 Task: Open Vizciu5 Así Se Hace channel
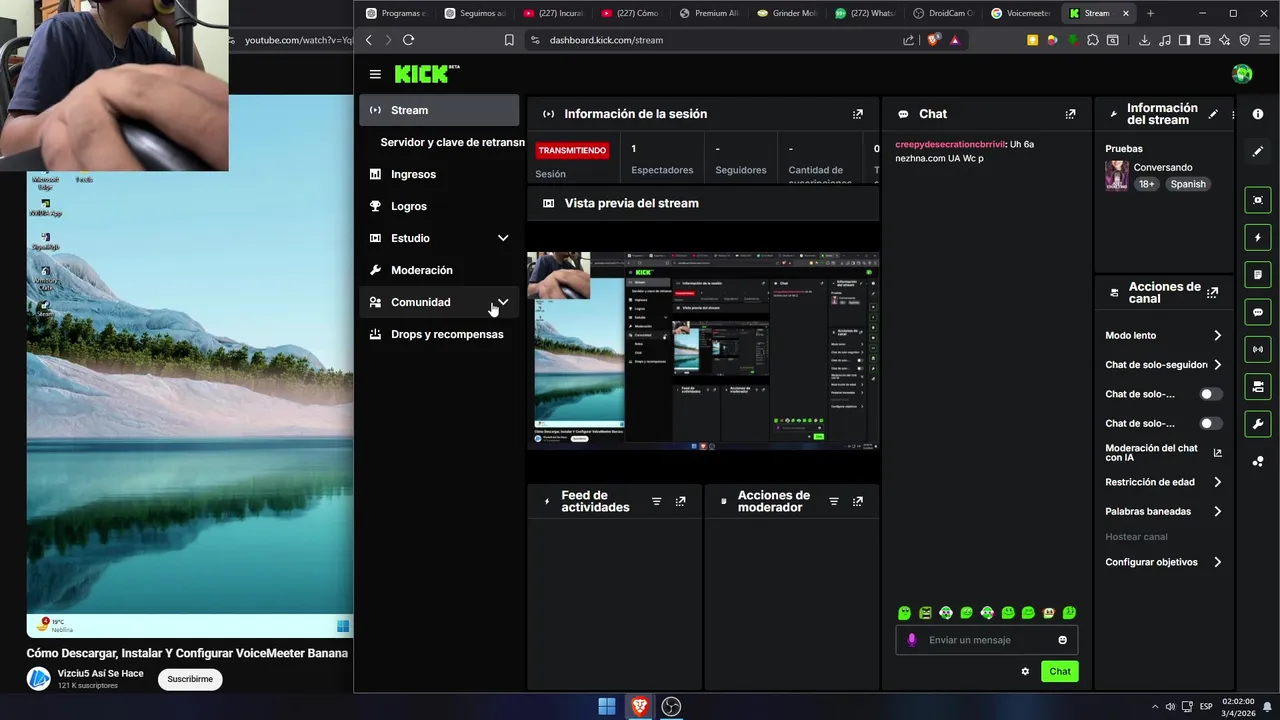[x=100, y=673]
